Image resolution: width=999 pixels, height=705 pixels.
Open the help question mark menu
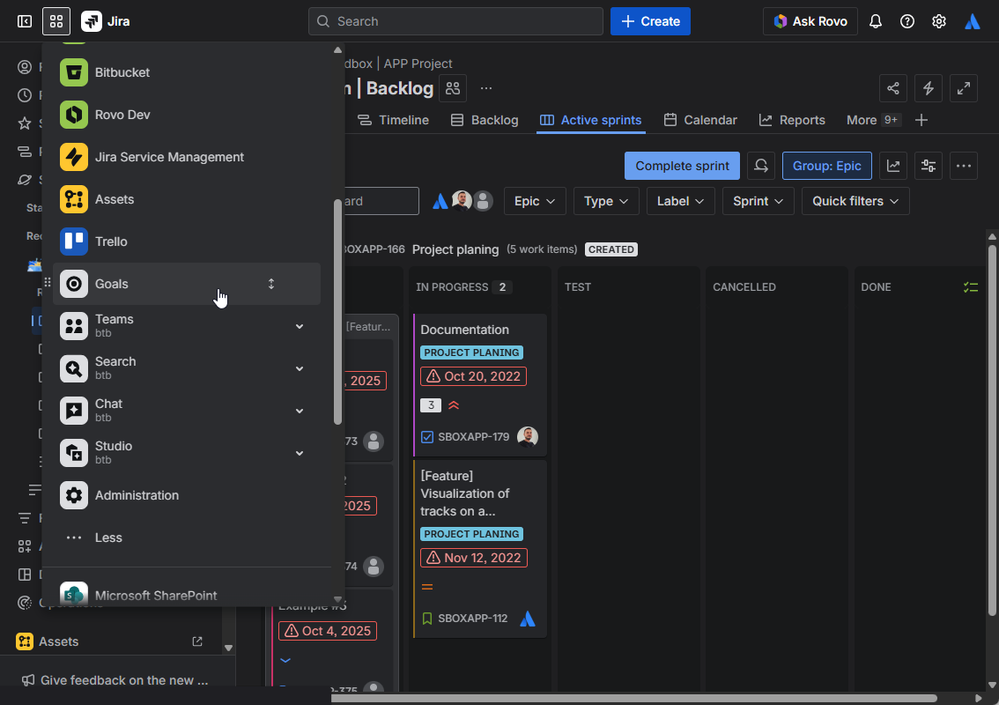pos(907,22)
